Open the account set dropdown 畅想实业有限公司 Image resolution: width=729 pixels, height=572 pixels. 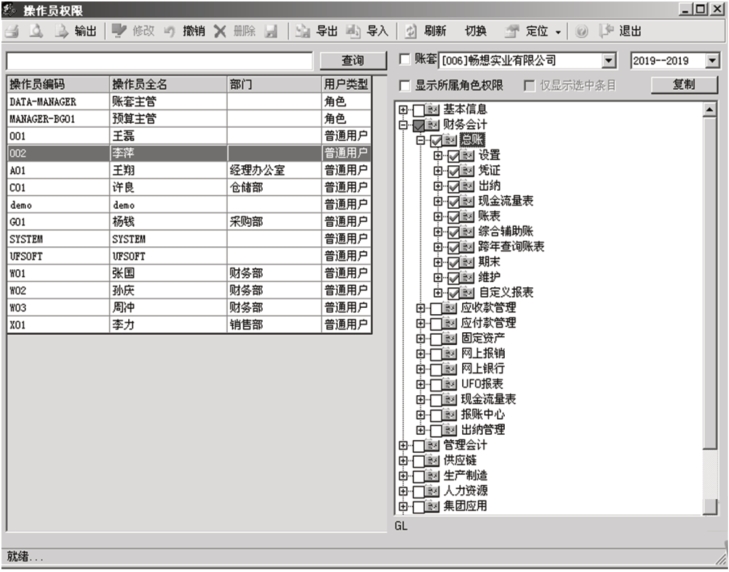pos(609,62)
